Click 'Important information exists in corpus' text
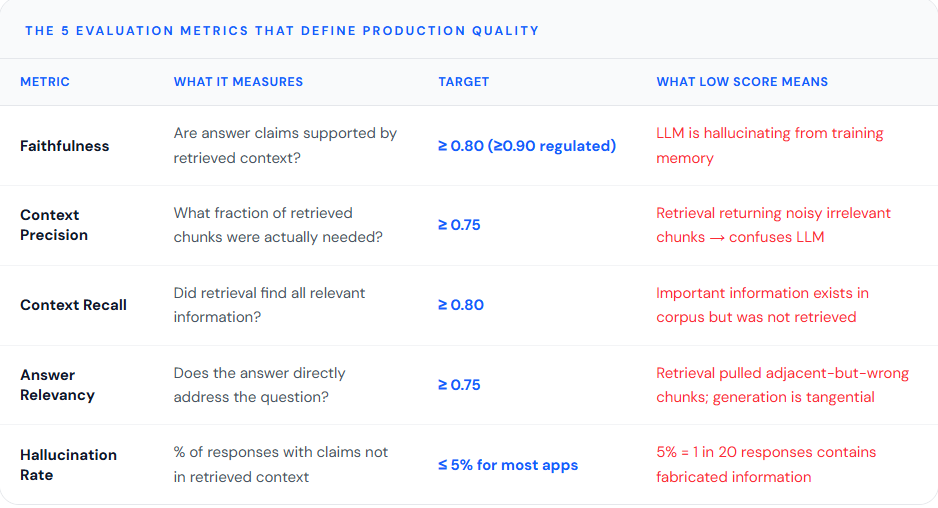938x508 pixels. [x=763, y=305]
